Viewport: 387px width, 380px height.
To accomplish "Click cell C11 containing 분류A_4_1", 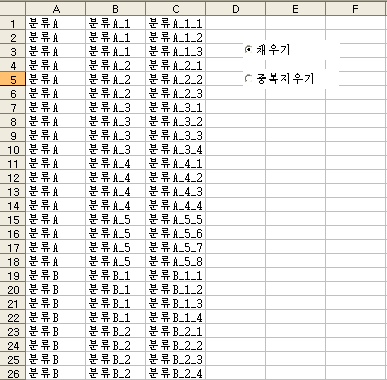I will (x=176, y=163).
